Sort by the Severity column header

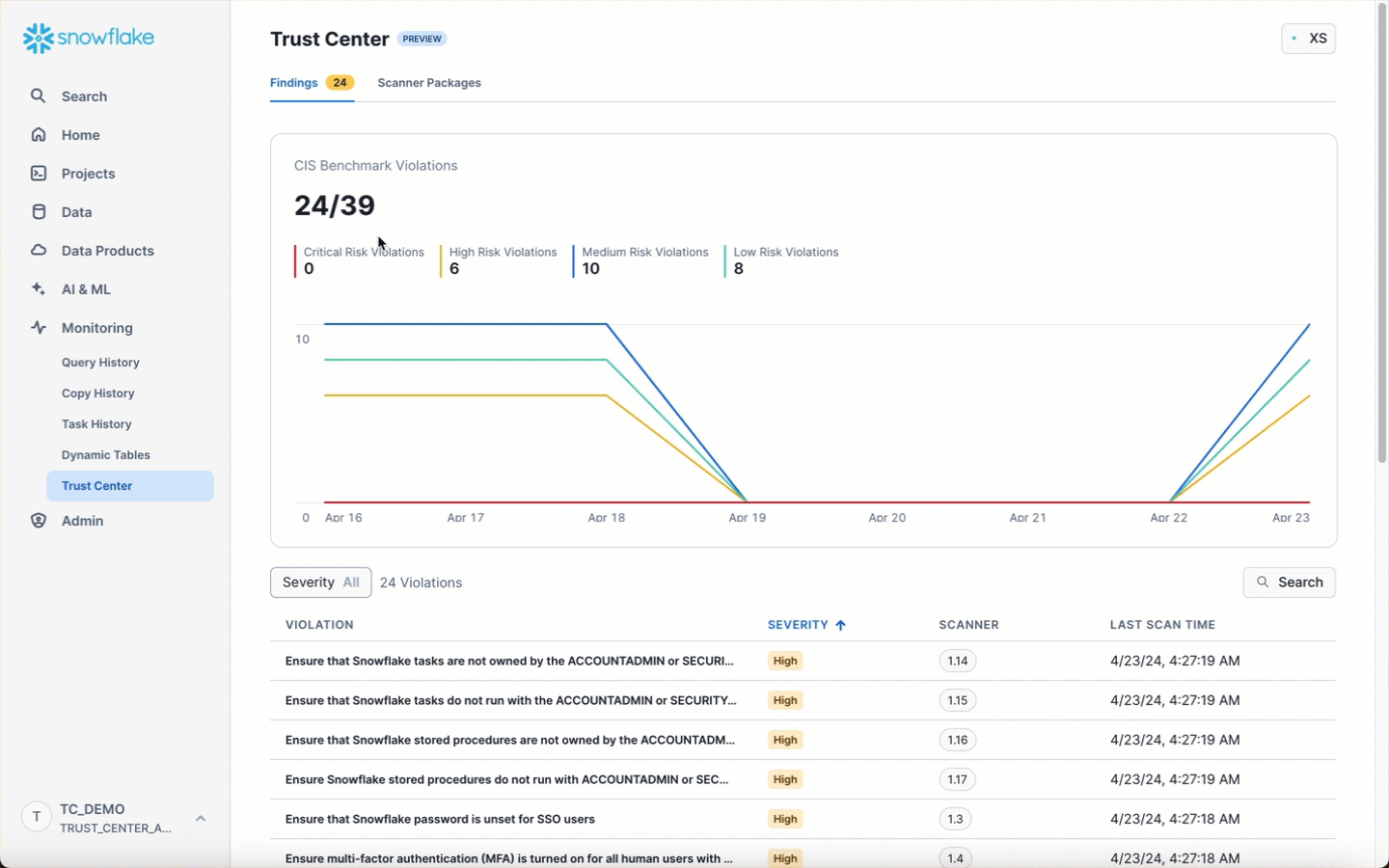click(x=798, y=625)
